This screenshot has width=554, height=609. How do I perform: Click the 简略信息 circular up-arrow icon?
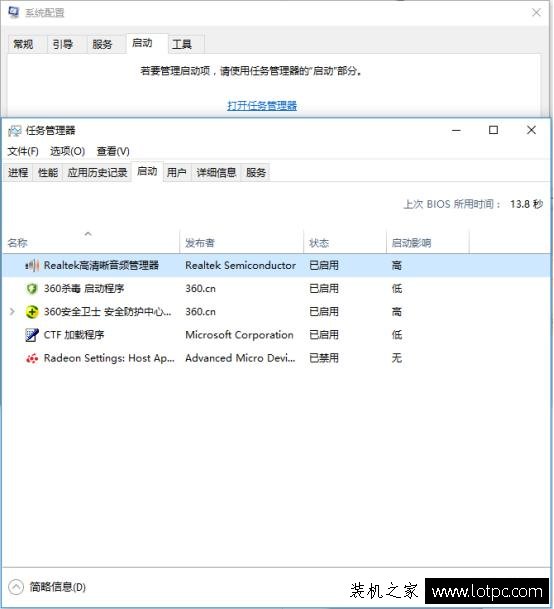[x=16, y=587]
